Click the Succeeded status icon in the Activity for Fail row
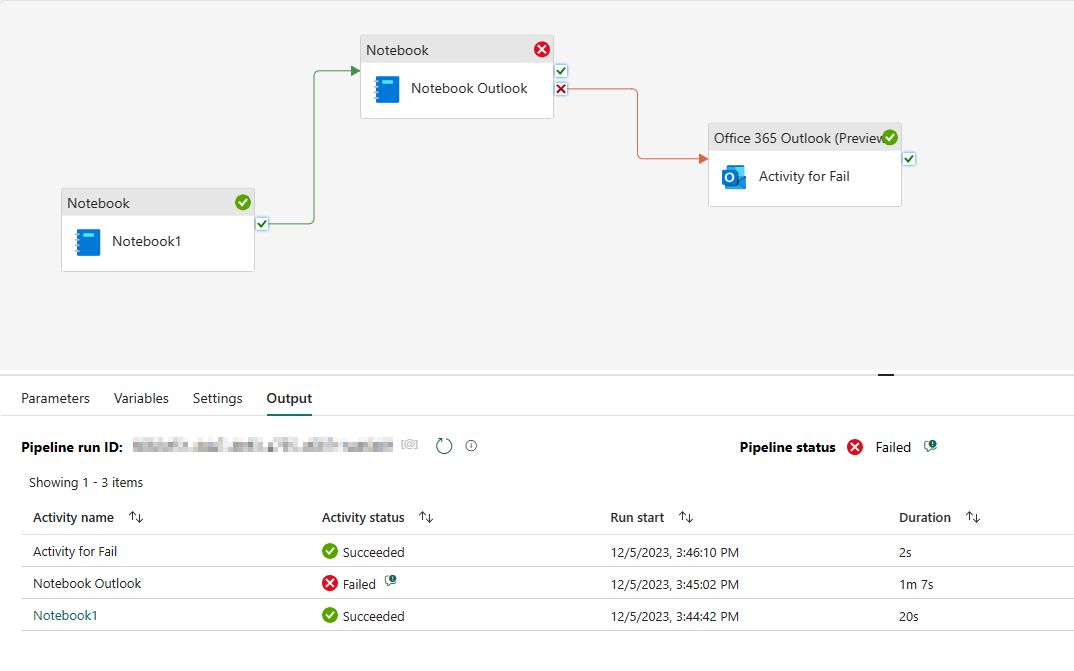This screenshot has width=1074, height=671. point(329,551)
